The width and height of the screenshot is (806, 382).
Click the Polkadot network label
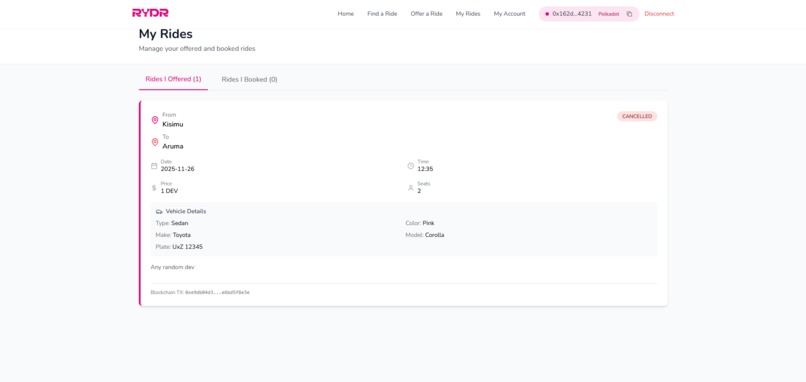609,14
